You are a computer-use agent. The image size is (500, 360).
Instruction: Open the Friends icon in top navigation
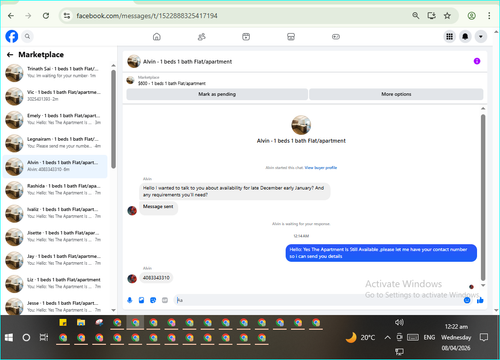click(x=201, y=37)
